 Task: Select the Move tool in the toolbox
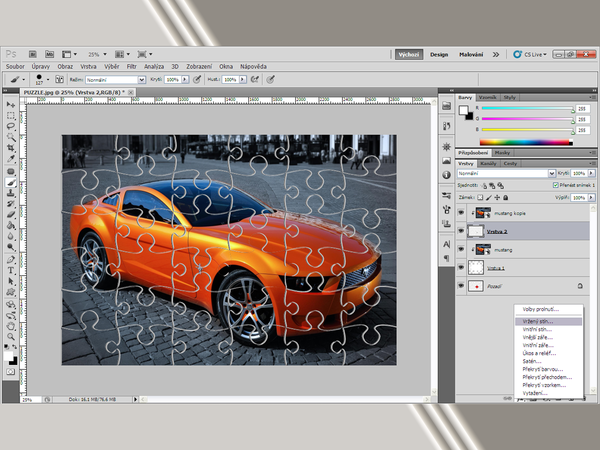tap(11, 104)
